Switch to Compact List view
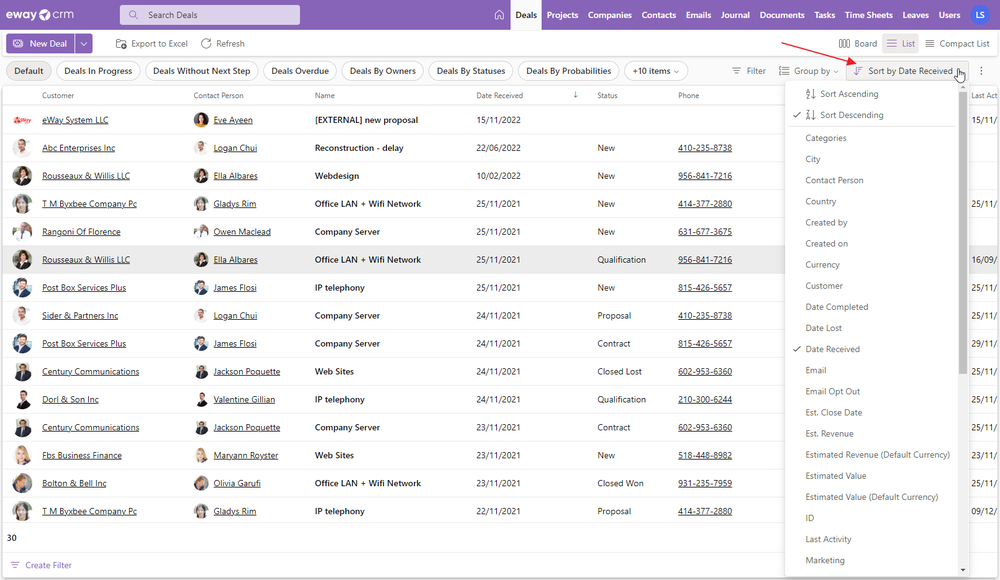The image size is (1000, 580). coord(957,43)
